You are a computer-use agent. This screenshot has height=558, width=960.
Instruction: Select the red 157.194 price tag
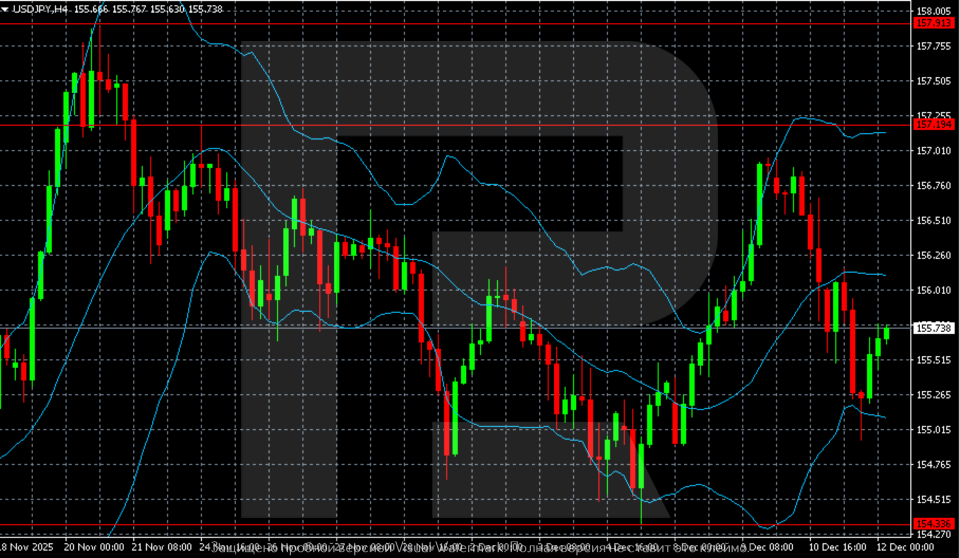click(x=933, y=125)
